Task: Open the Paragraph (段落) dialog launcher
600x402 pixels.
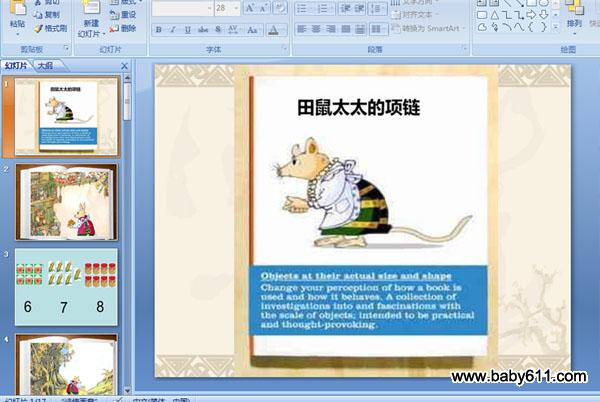Action: (464, 48)
